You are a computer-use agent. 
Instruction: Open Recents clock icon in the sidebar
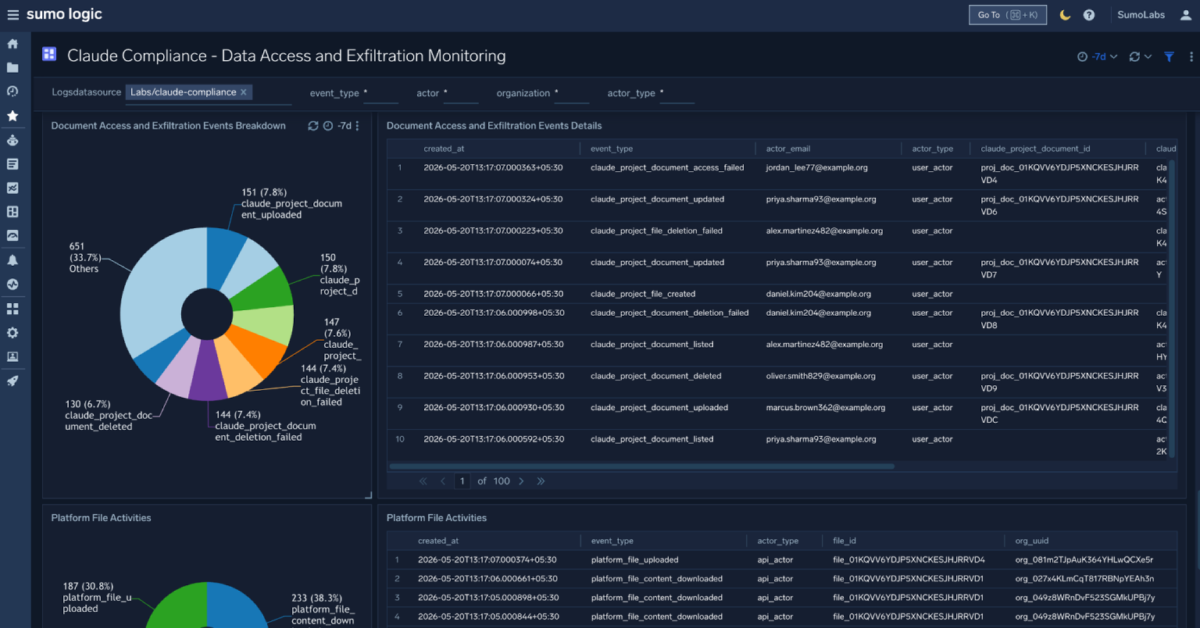pyautogui.click(x=12, y=92)
